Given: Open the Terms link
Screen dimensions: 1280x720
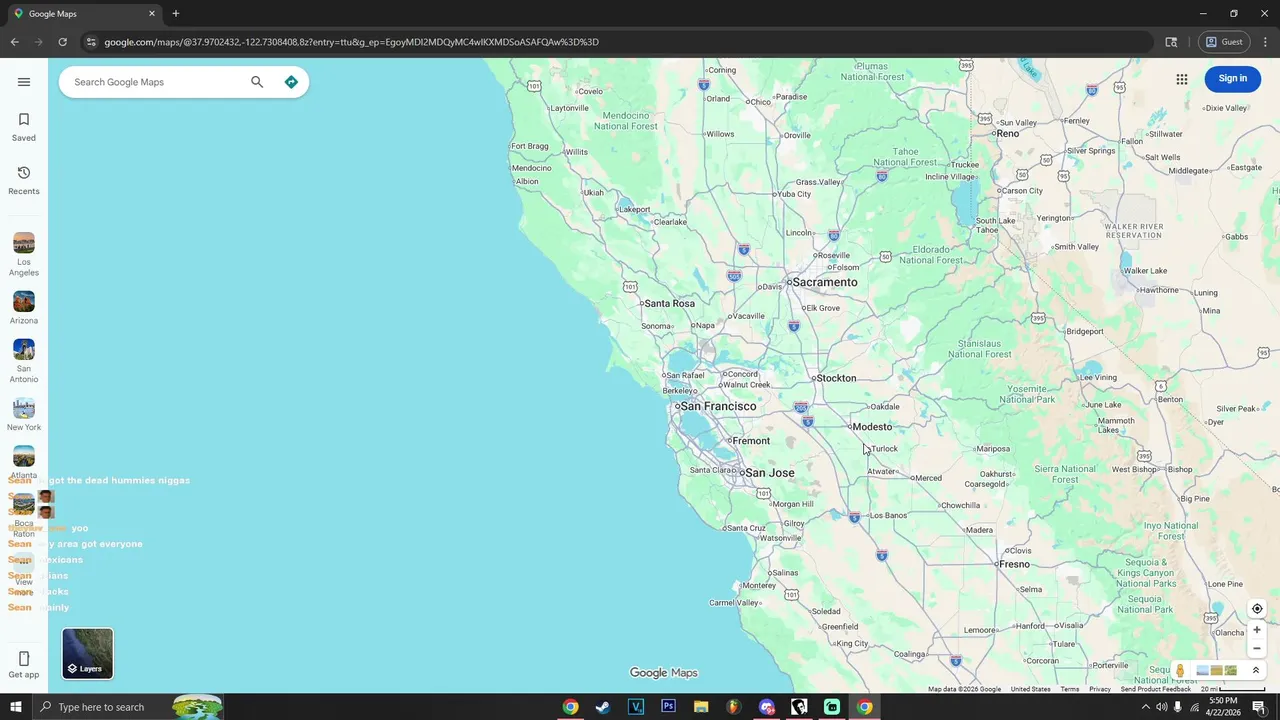Looking at the screenshot, I should [x=1070, y=689].
